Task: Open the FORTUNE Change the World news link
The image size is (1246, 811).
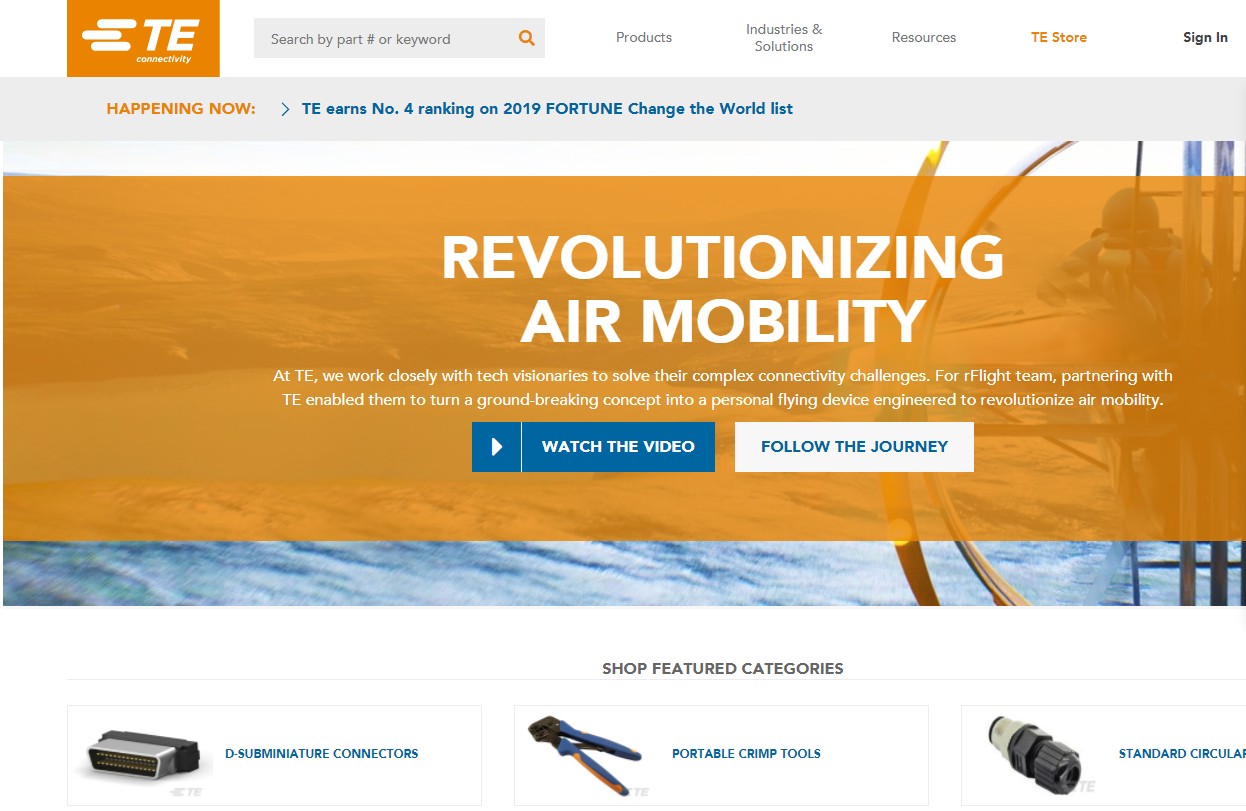Action: [x=547, y=109]
